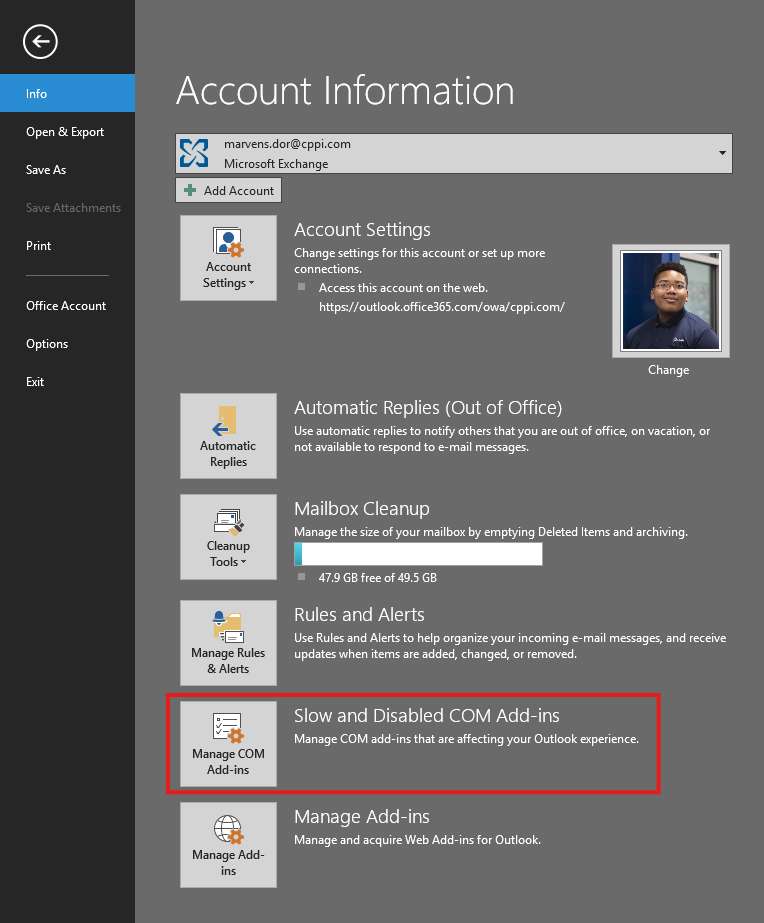Click Exit in the sidebar
Viewport: 764px width, 923px height.
(x=68, y=381)
